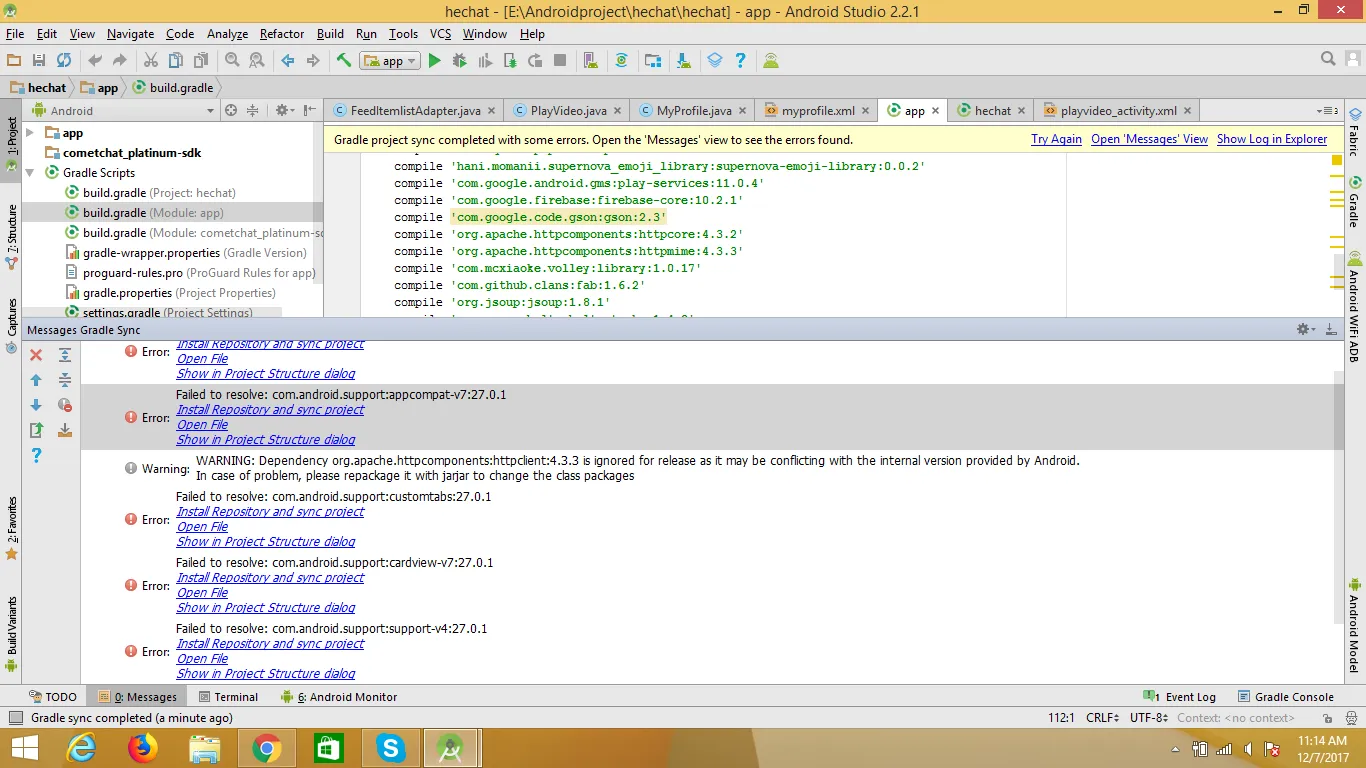
Task: Click Show in Project Structure for cardview-v7
Action: pos(266,608)
